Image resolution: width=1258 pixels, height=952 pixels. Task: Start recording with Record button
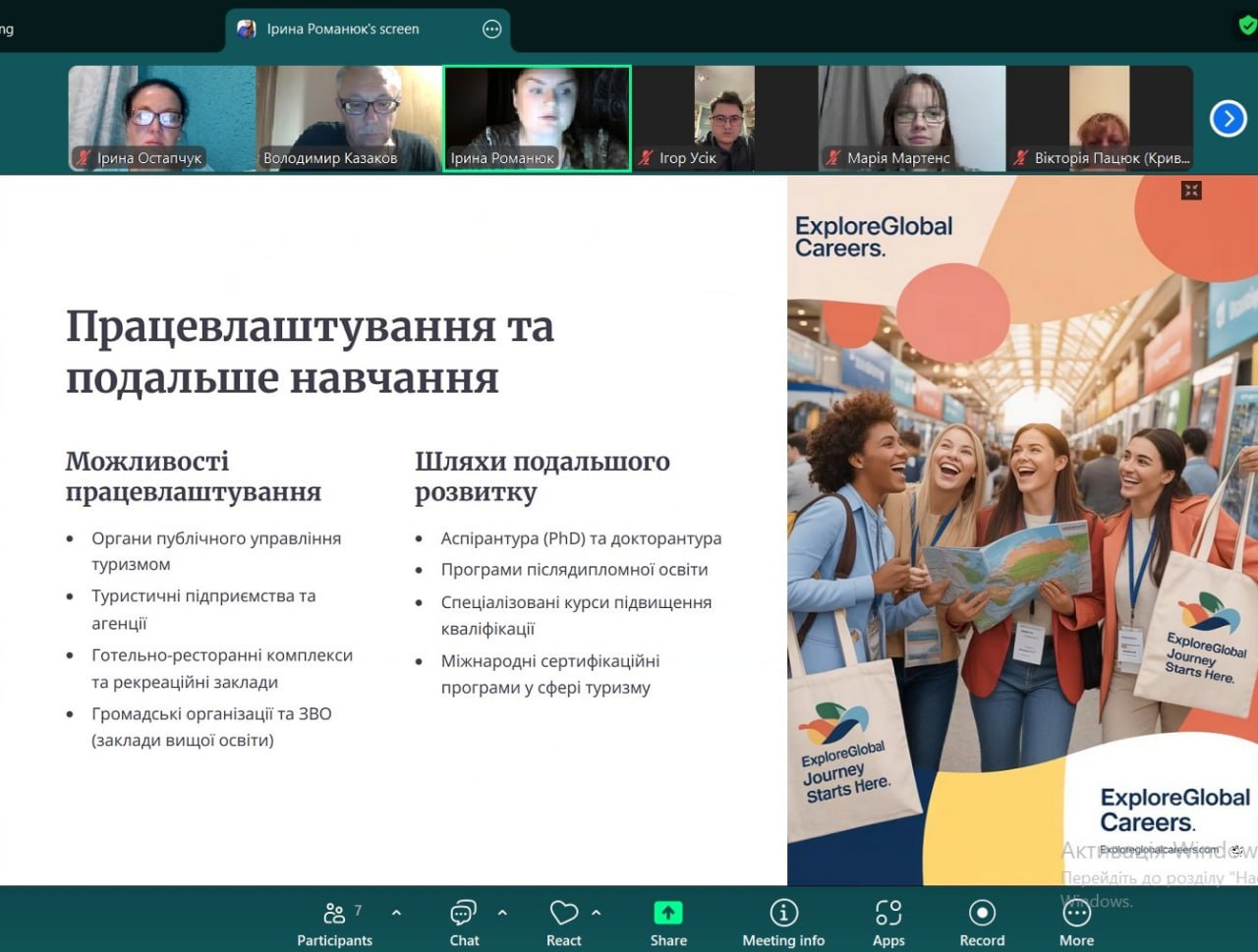(x=982, y=924)
